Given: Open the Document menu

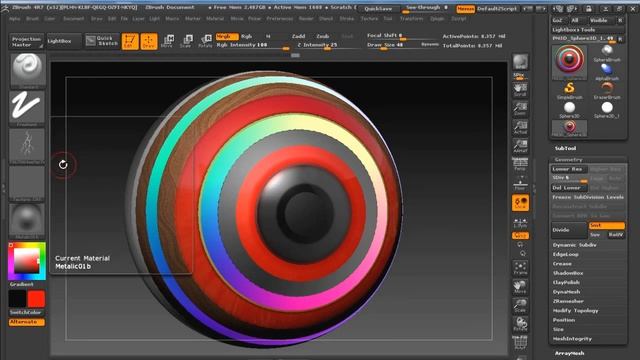Looking at the screenshot, I should [x=73, y=19].
